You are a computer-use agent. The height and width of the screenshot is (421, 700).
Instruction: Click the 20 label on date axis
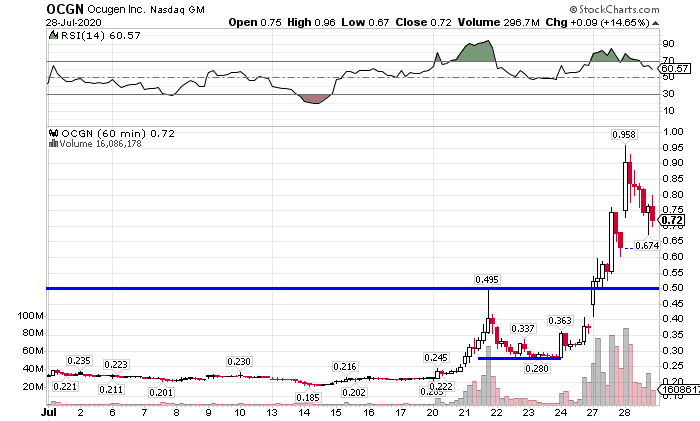[x=432, y=412]
